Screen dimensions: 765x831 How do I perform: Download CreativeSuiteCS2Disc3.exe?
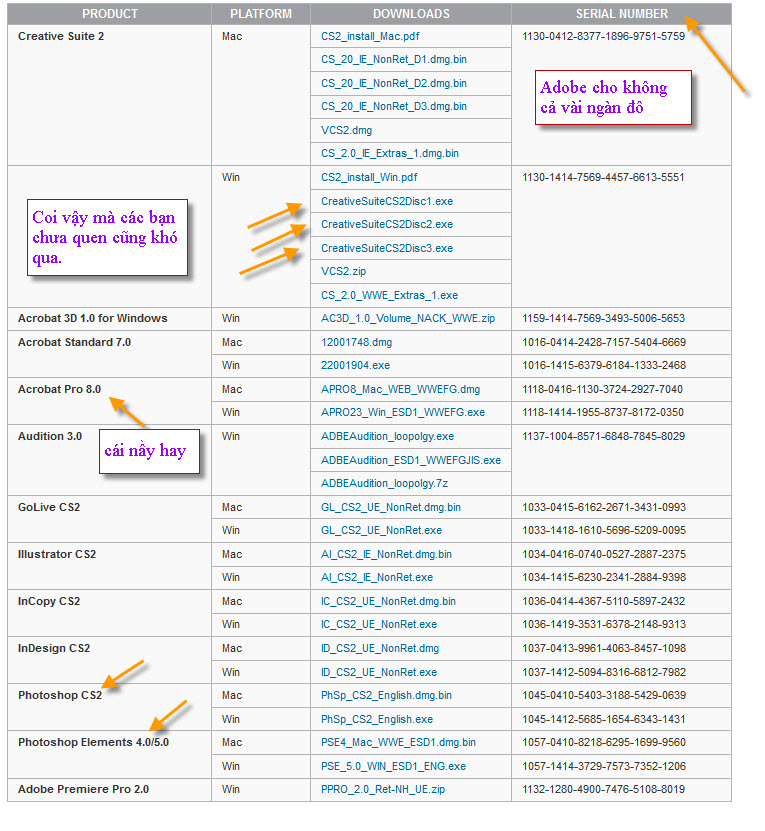coord(387,249)
